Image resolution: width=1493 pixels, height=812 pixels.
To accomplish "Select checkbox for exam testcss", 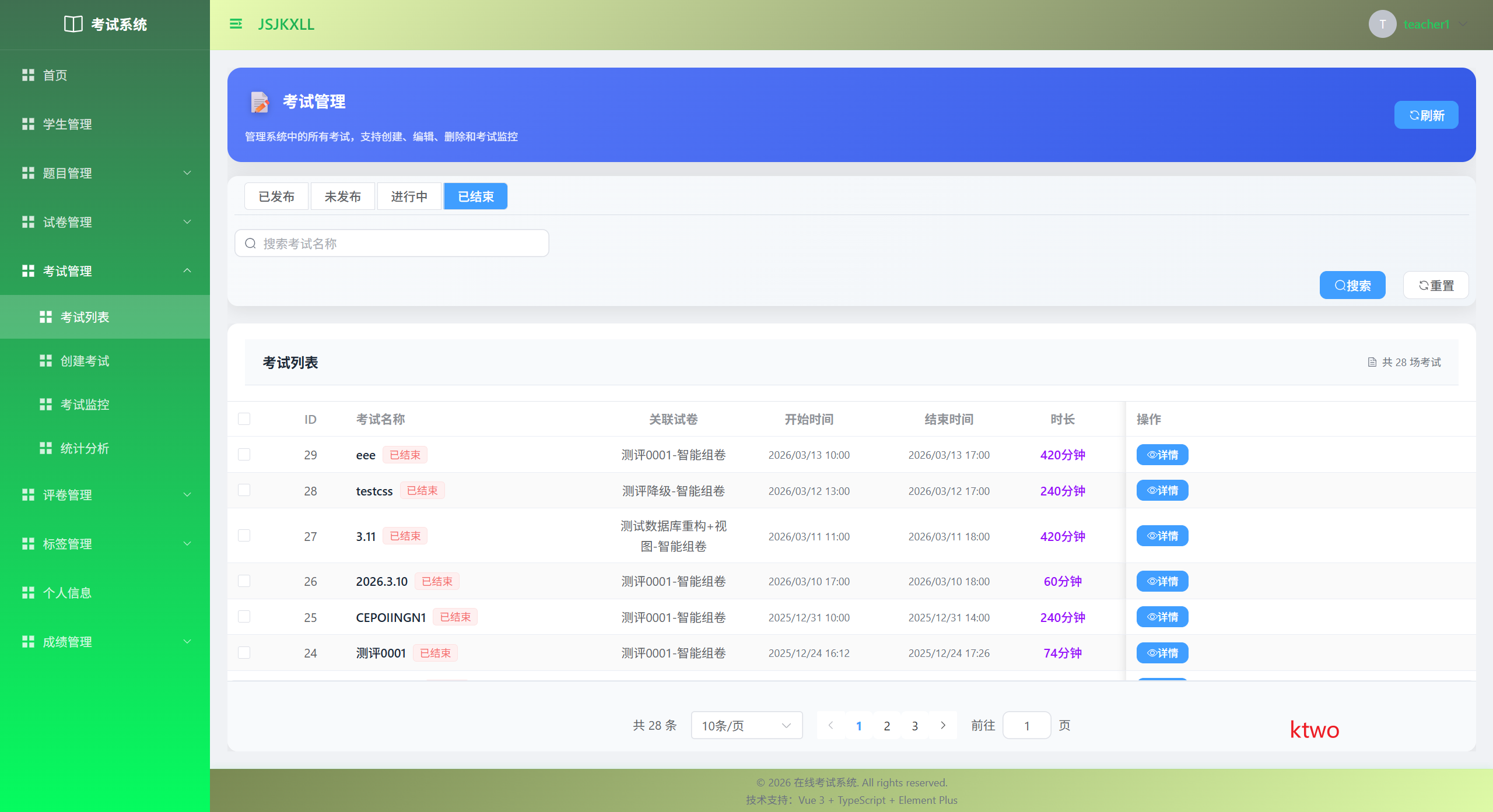I will tap(244, 490).
